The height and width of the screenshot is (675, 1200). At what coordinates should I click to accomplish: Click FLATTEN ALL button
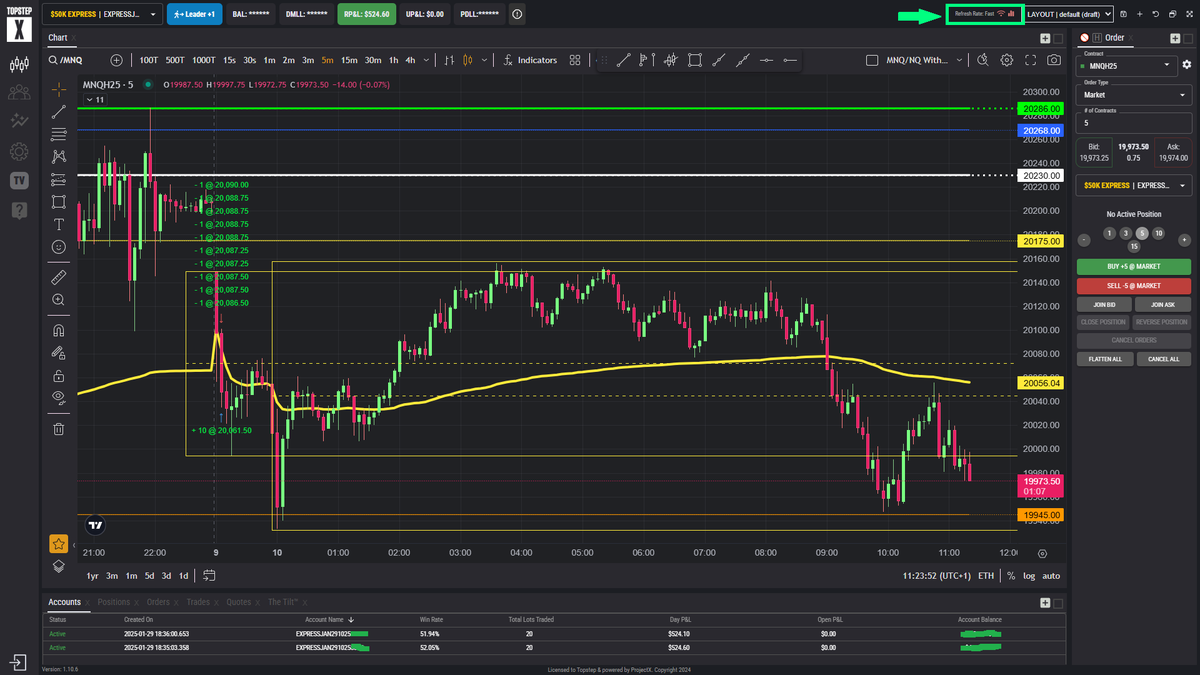[x=1104, y=358]
